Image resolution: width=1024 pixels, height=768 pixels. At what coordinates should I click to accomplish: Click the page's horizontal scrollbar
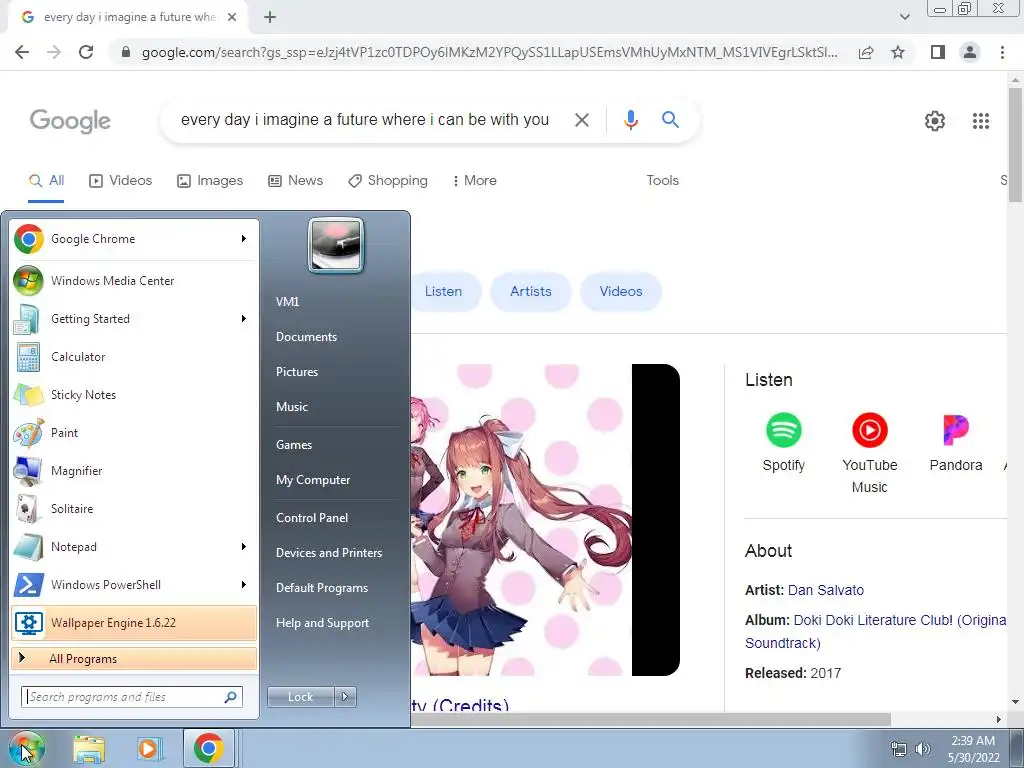click(650, 719)
